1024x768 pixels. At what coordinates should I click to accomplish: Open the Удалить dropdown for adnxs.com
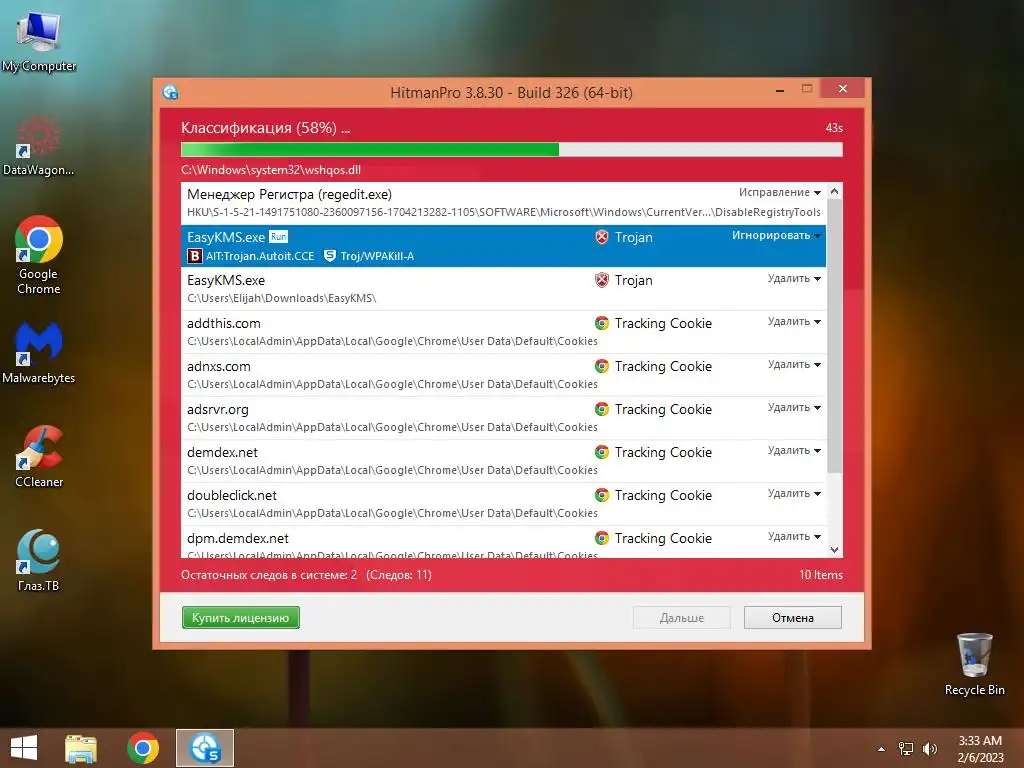[x=794, y=364]
